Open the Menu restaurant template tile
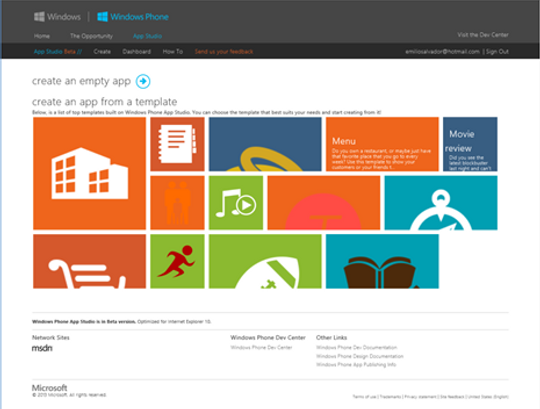The height and width of the screenshot is (409, 540). [x=382, y=144]
